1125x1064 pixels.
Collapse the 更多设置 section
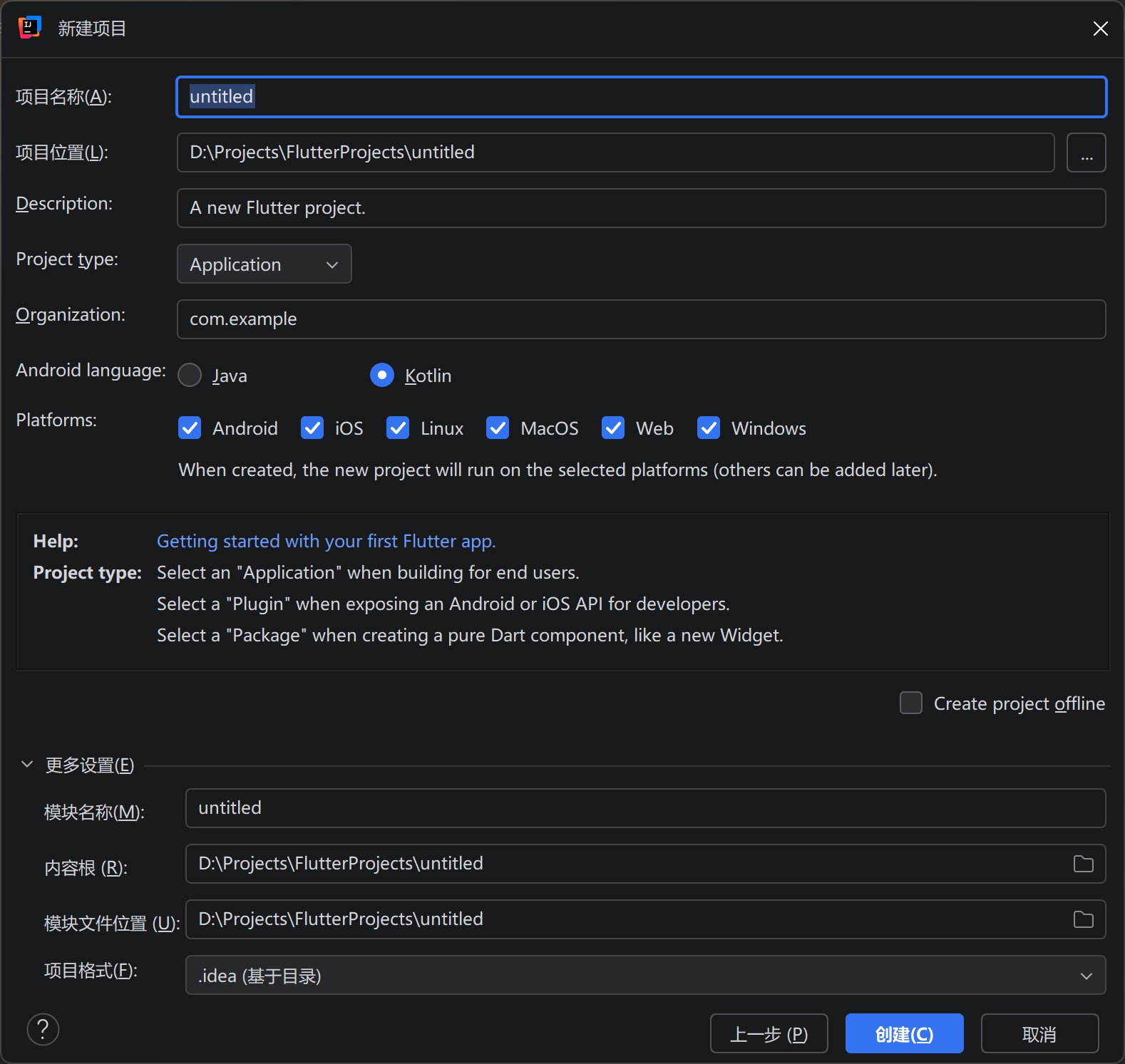[27, 764]
